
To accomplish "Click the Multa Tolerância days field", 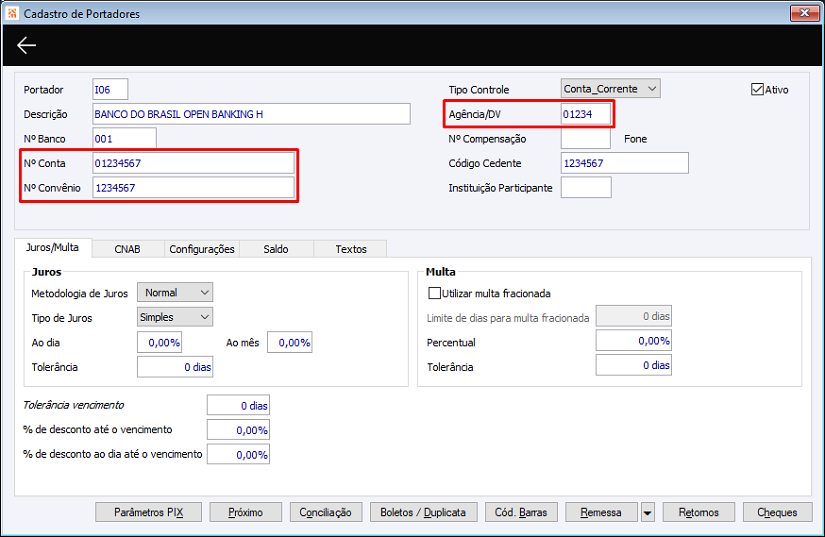I will point(633,365).
